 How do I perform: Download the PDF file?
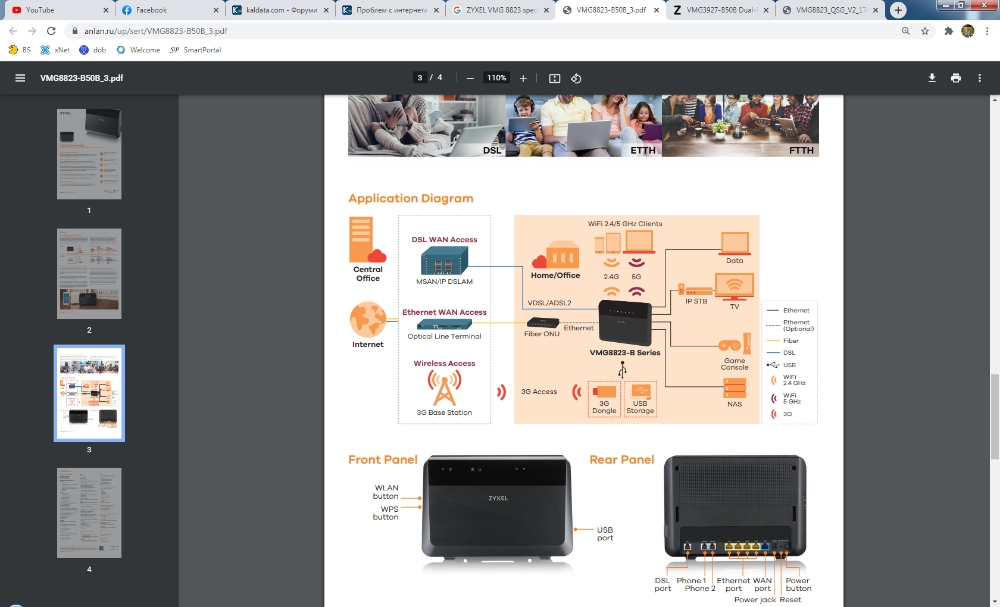[932, 78]
